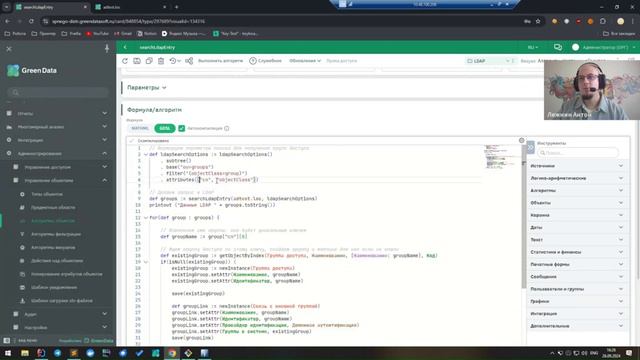
Task: Click the pin icon of the sidebar
Action: [107, 49]
